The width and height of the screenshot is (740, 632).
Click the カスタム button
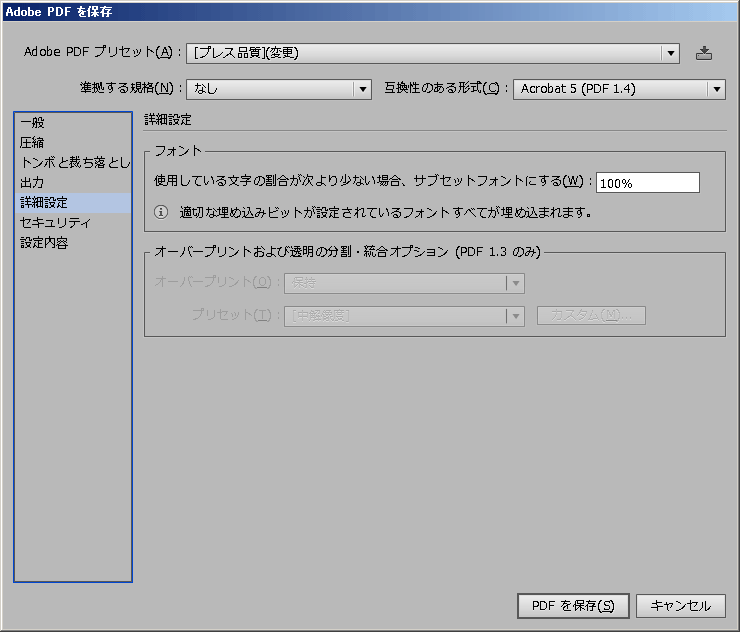[x=591, y=316]
